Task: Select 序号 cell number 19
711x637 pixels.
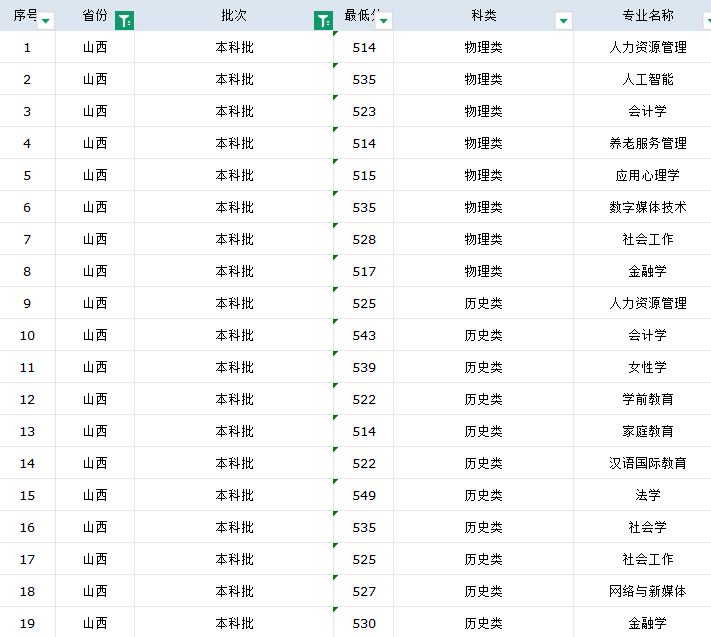Action: (28, 623)
